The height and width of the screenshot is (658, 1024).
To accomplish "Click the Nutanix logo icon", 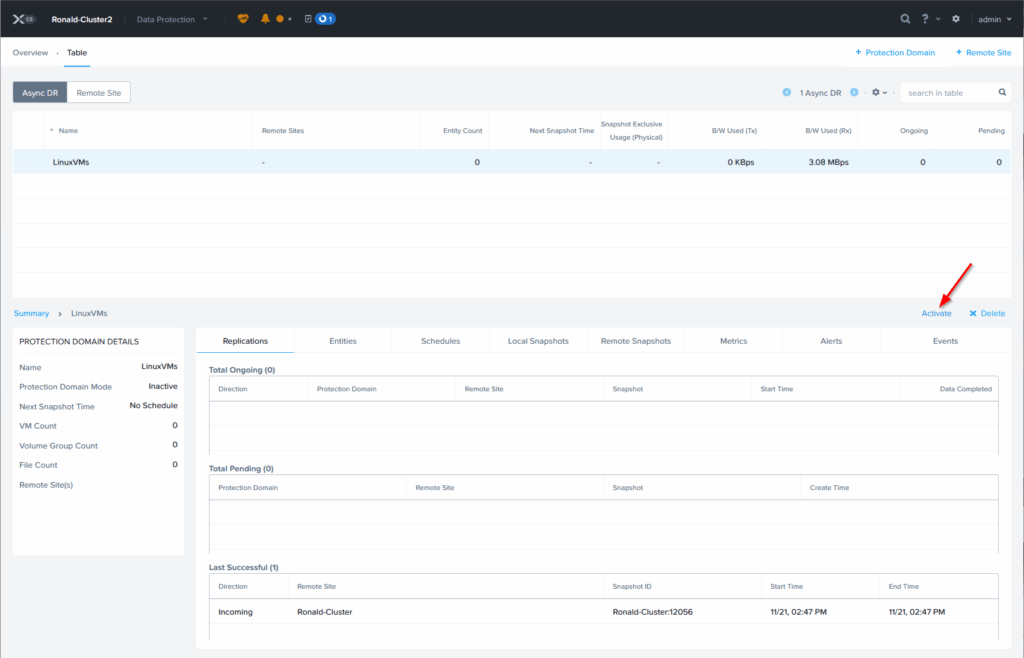I will (x=24, y=18).
